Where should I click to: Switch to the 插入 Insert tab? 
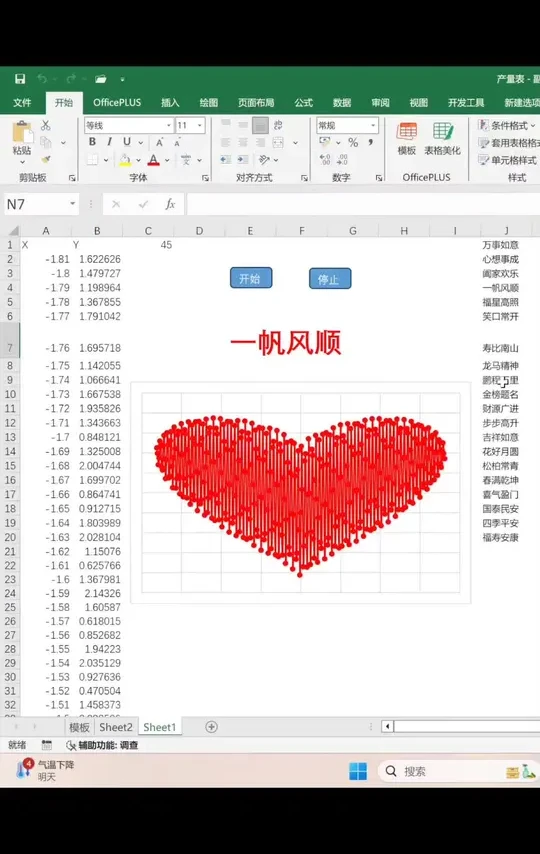(x=170, y=102)
